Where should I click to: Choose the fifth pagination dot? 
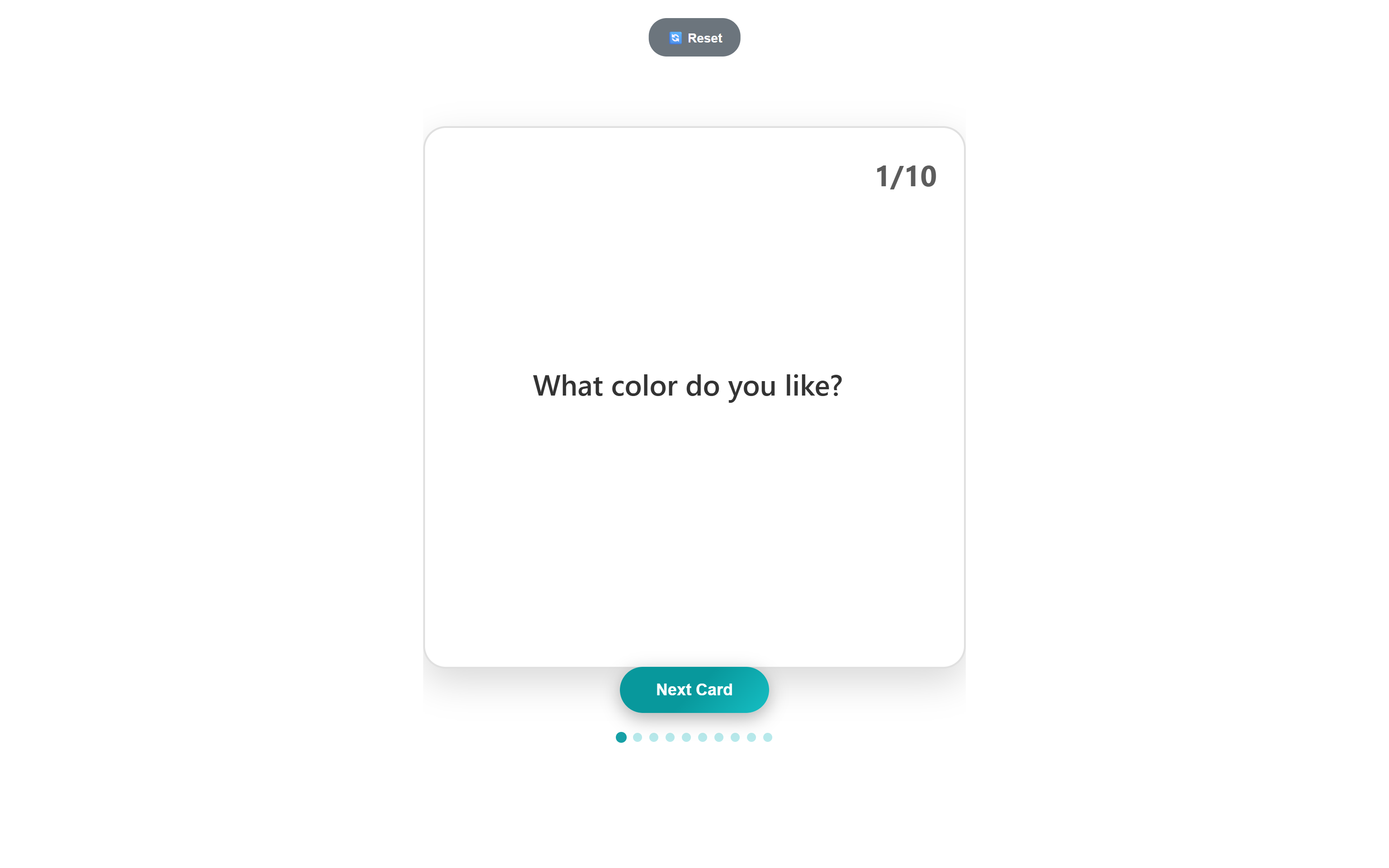(x=686, y=737)
